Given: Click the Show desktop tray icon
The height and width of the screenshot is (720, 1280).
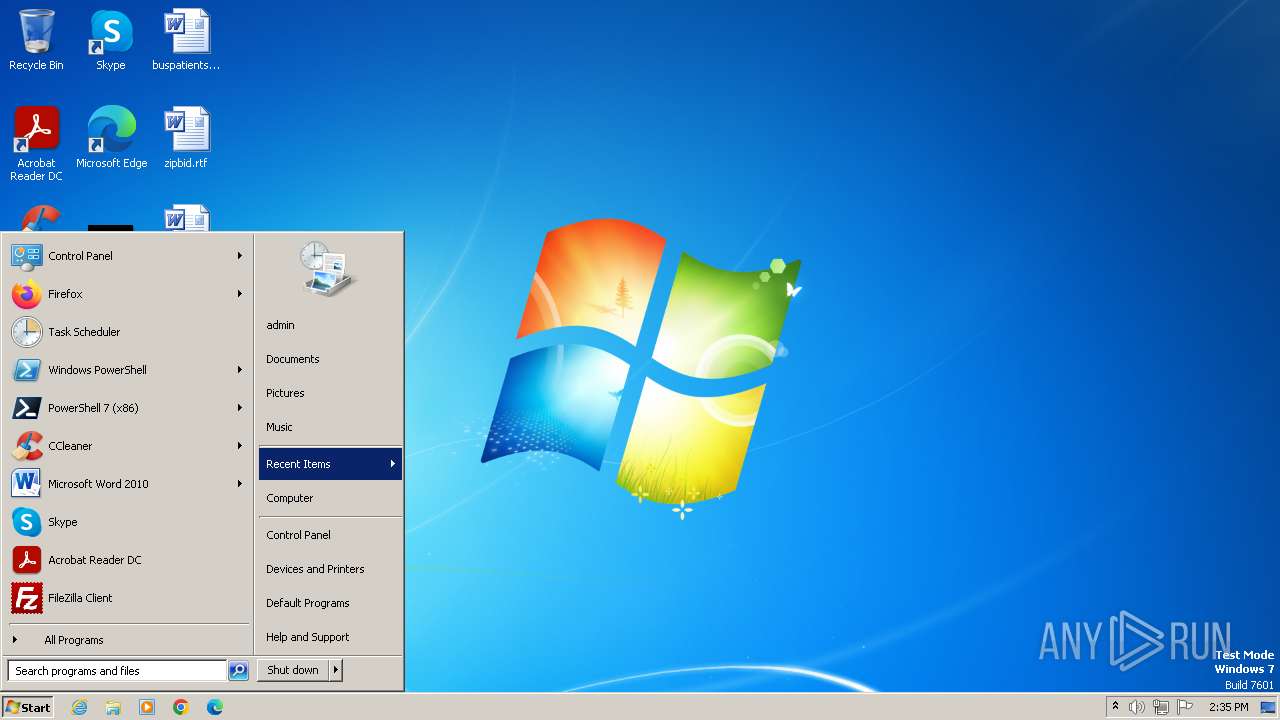Looking at the screenshot, I should click(x=1268, y=707).
